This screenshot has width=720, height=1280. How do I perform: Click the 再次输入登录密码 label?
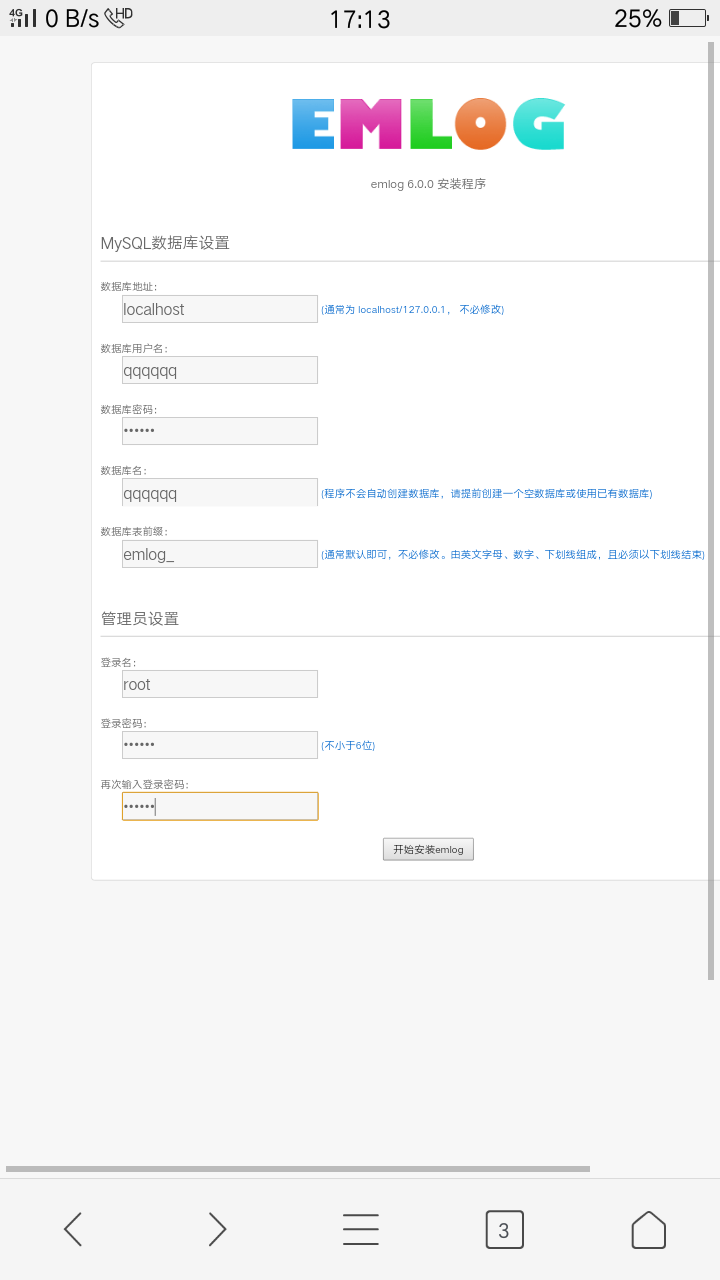(145, 784)
